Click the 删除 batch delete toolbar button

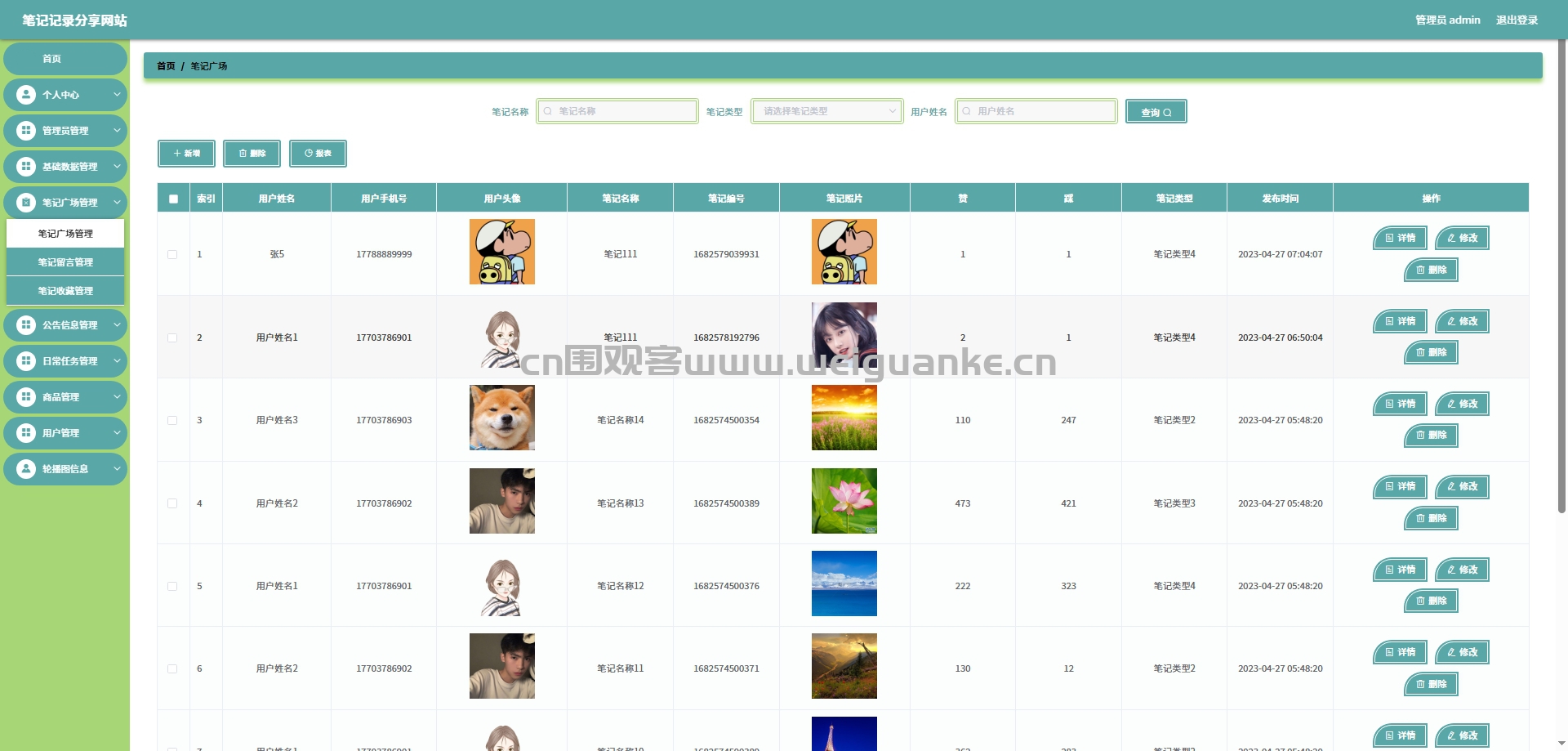[252, 154]
